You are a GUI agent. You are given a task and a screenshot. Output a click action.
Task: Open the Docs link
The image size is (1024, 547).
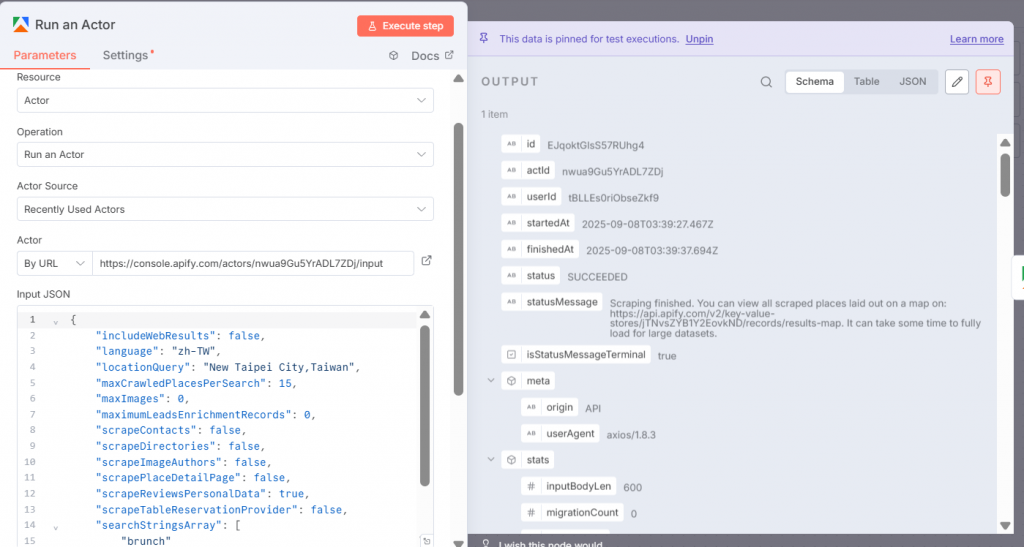[425, 56]
